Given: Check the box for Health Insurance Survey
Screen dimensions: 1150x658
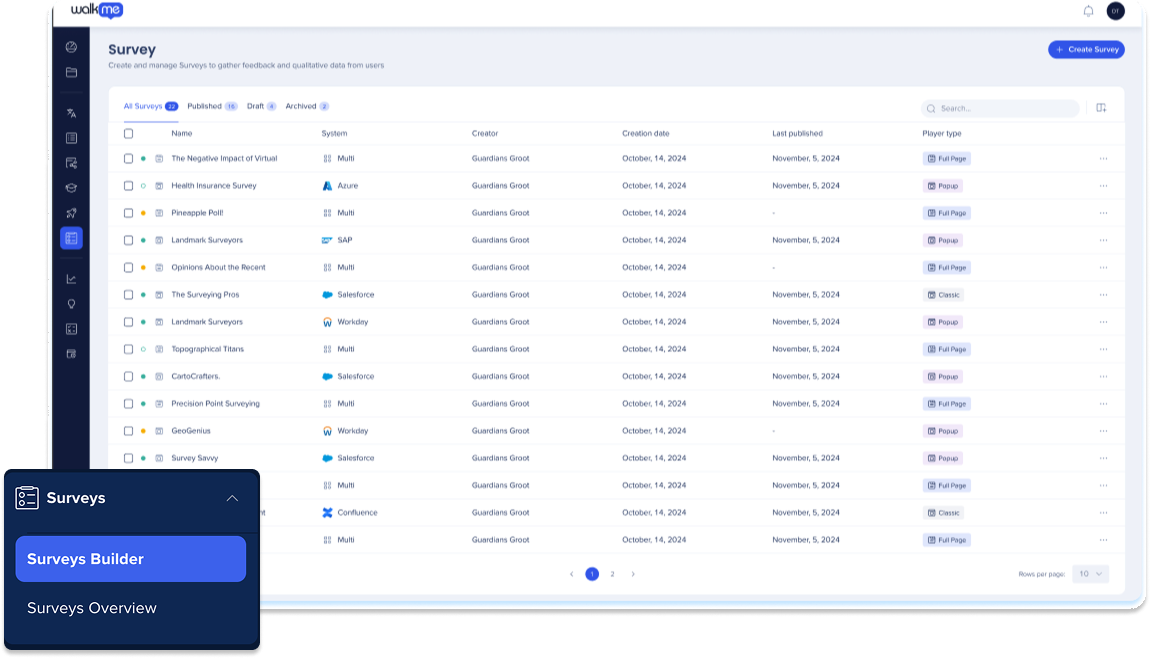Looking at the screenshot, I should [128, 186].
